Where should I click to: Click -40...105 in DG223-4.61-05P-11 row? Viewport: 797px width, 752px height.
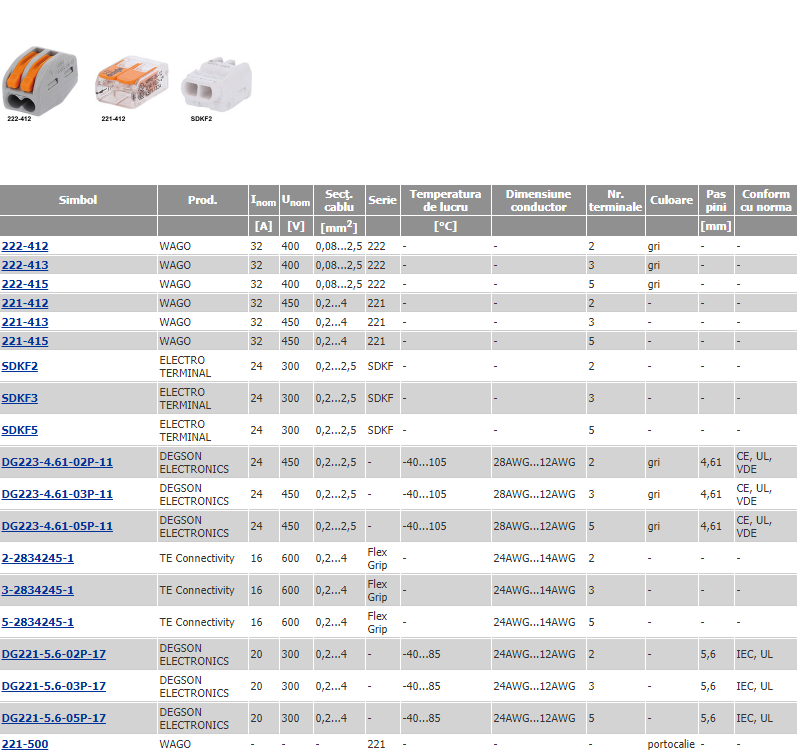tap(424, 526)
